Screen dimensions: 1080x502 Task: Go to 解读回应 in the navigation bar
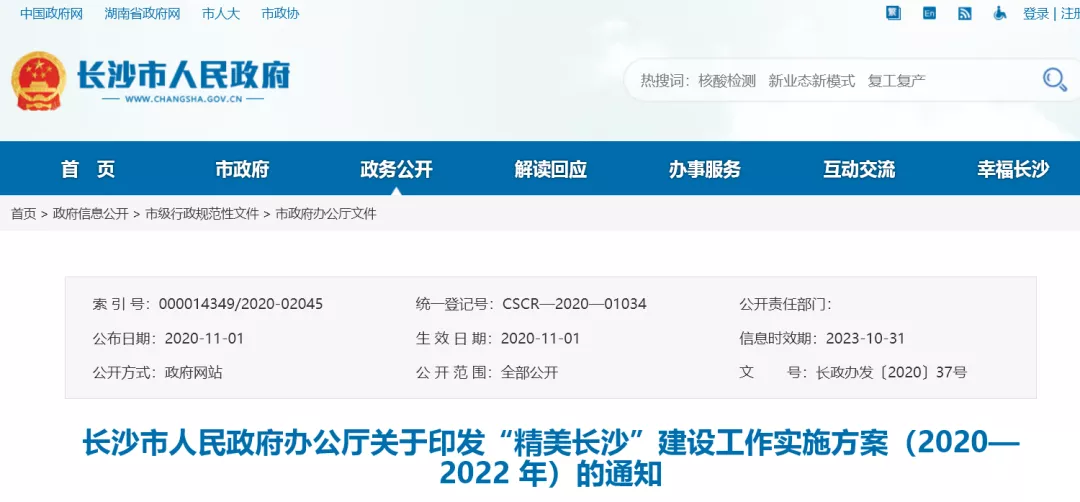click(550, 169)
